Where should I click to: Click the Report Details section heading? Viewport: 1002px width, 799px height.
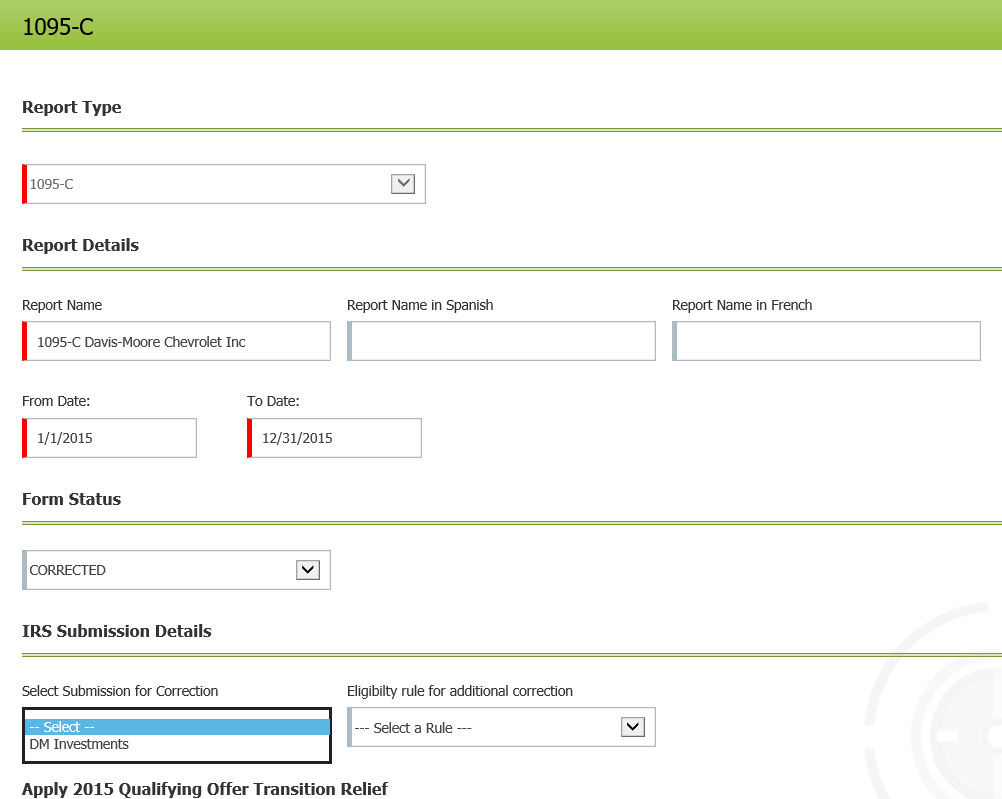coord(80,245)
